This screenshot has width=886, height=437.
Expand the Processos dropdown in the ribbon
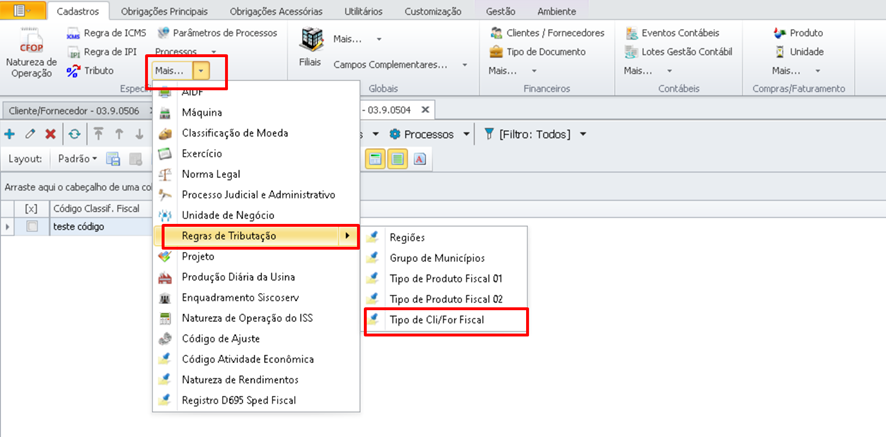(213, 52)
